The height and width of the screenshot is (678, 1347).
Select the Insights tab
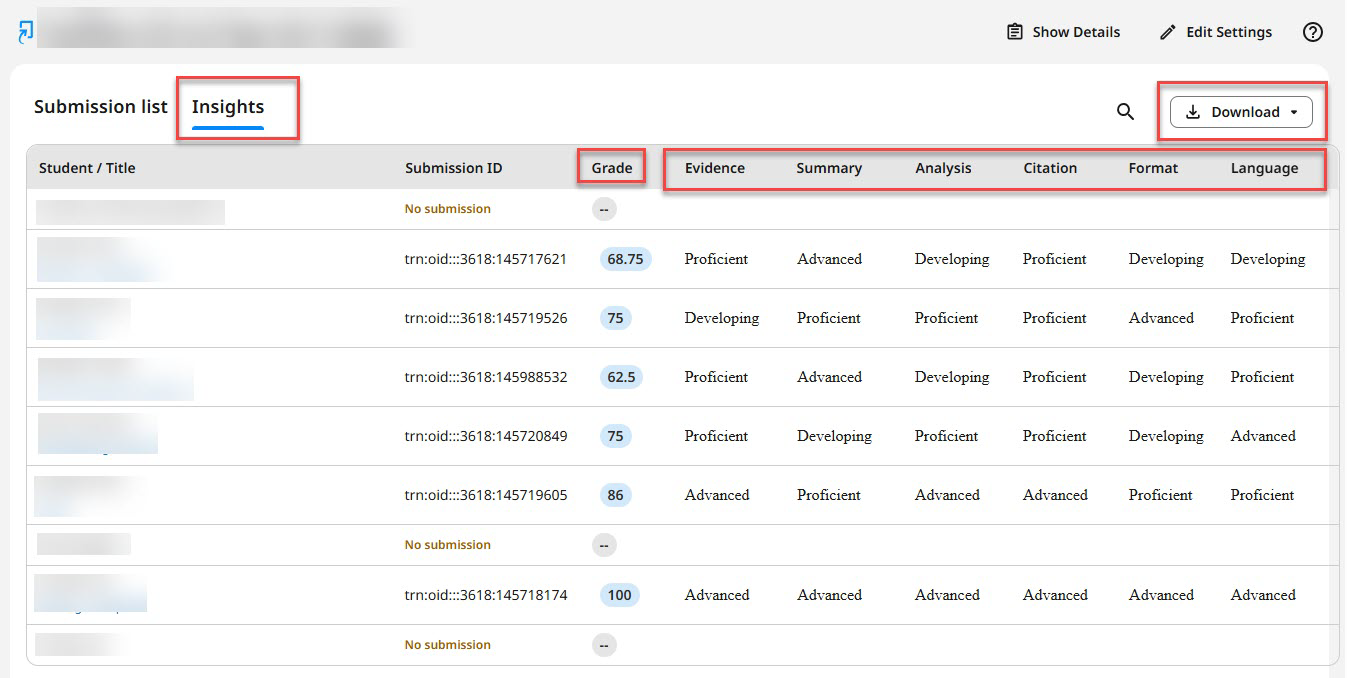[x=228, y=107]
